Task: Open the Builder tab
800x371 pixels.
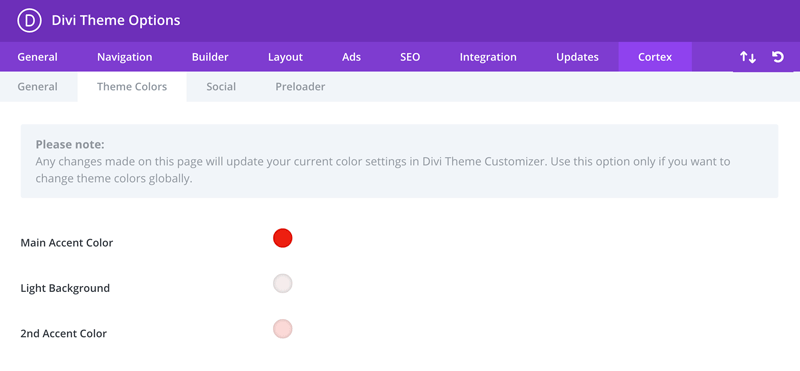Action: pyautogui.click(x=210, y=57)
